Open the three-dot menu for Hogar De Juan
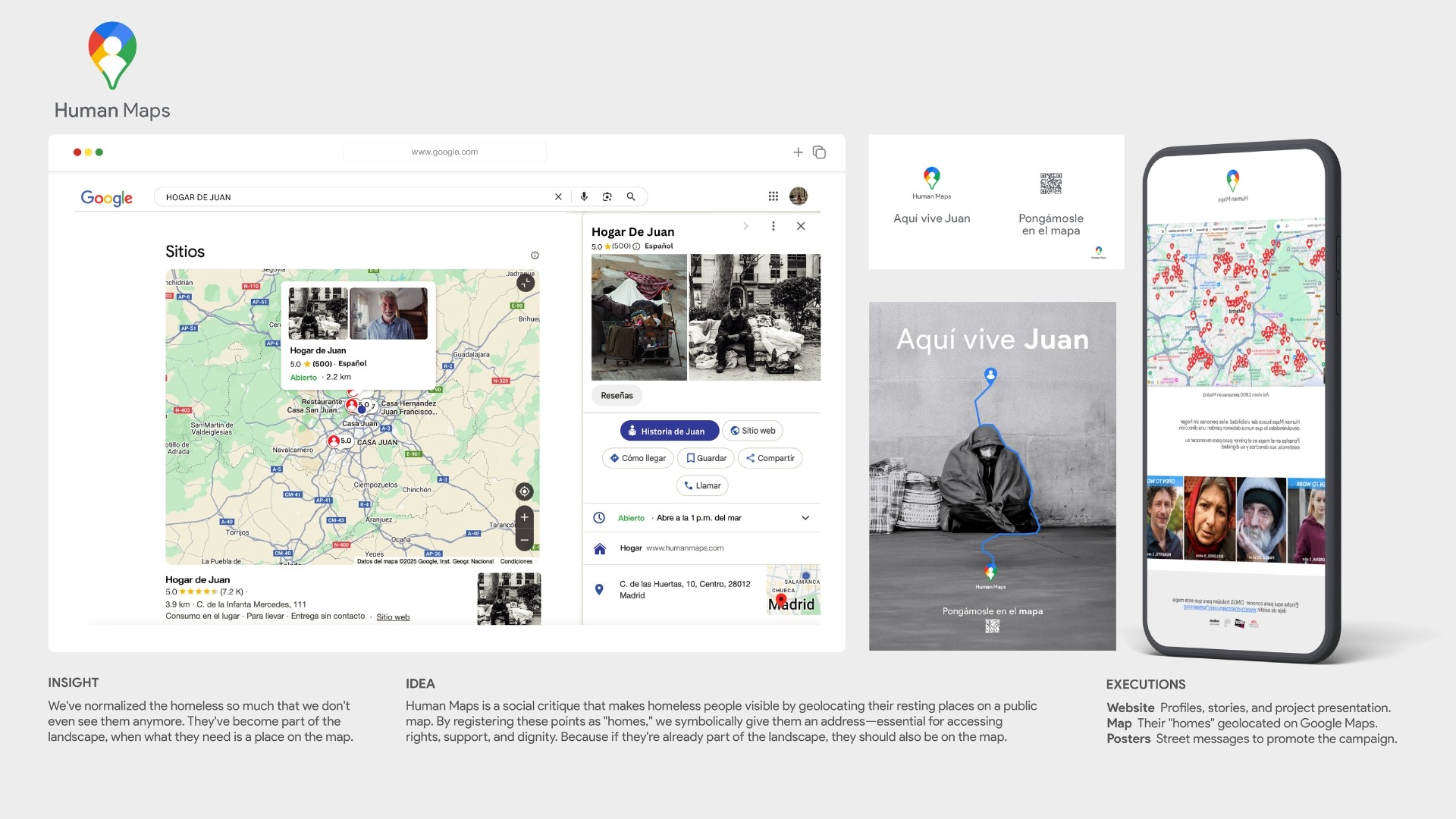 [773, 226]
